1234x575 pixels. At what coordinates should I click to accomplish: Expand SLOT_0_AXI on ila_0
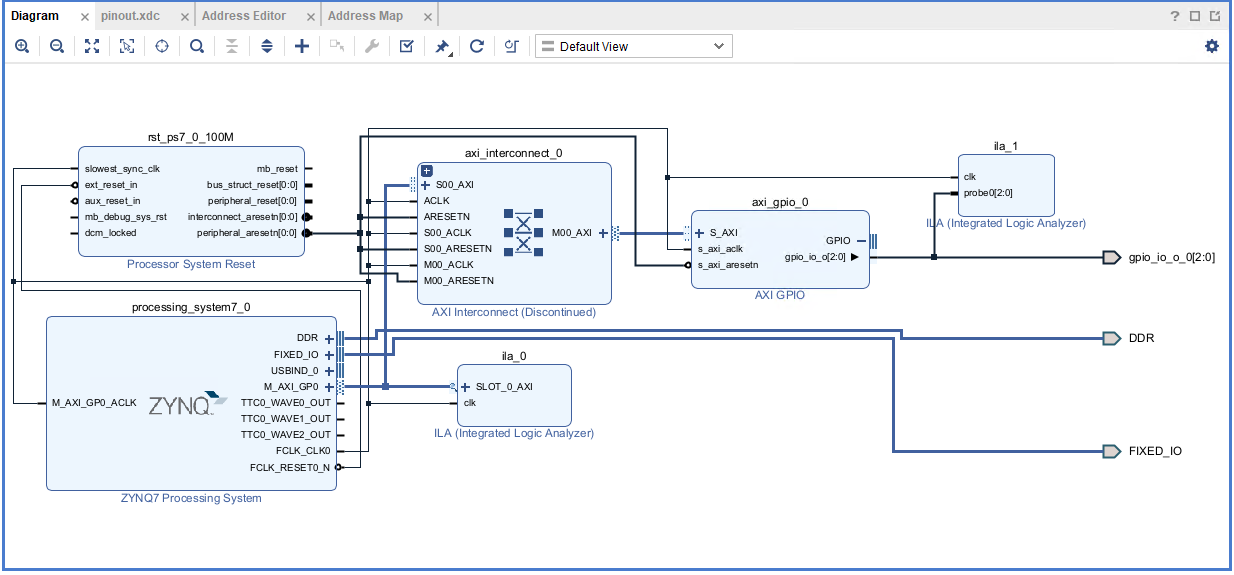[466, 387]
